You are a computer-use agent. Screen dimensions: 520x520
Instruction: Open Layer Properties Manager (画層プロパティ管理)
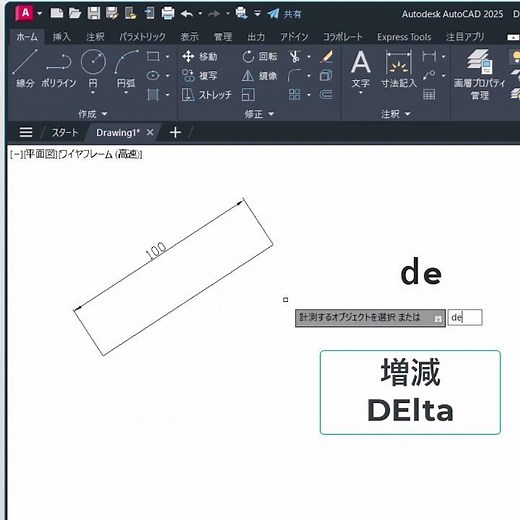point(480,75)
